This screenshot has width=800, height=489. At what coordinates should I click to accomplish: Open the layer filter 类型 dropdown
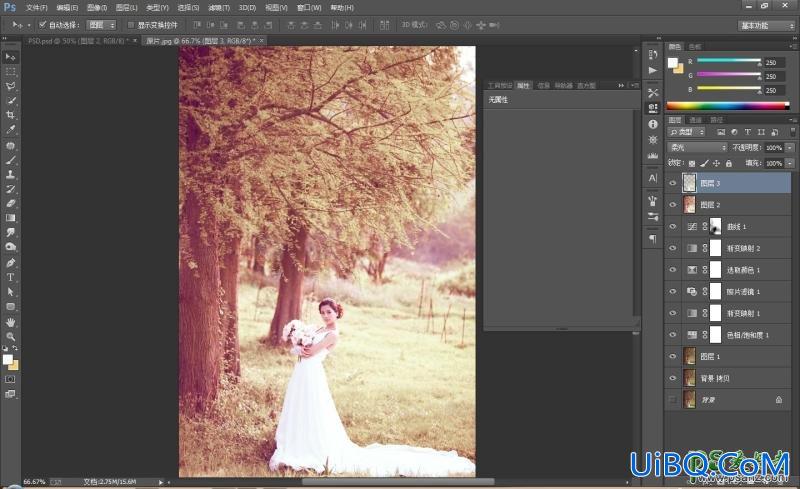[x=687, y=132]
